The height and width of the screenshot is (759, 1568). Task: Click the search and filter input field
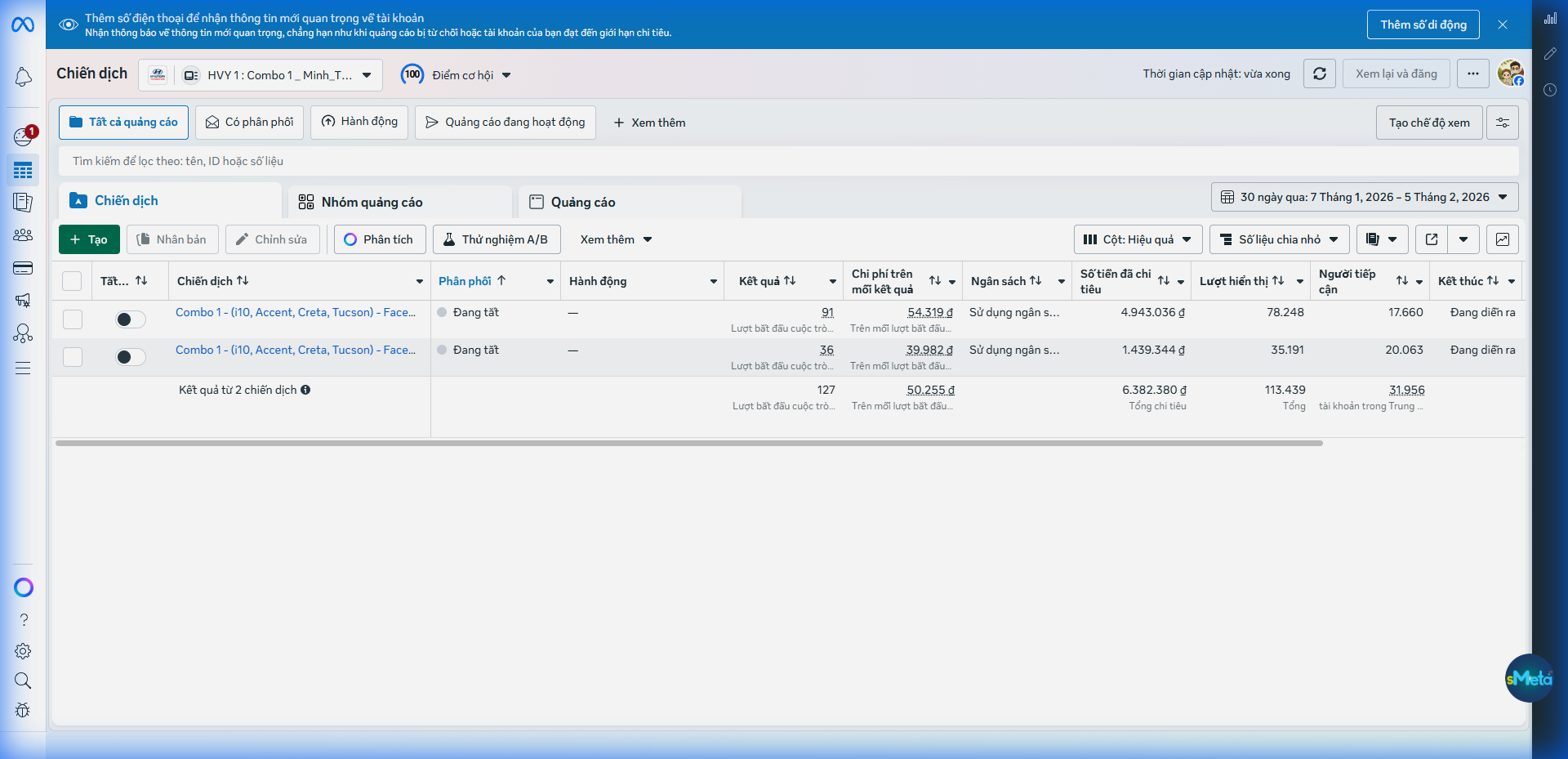[784, 161]
